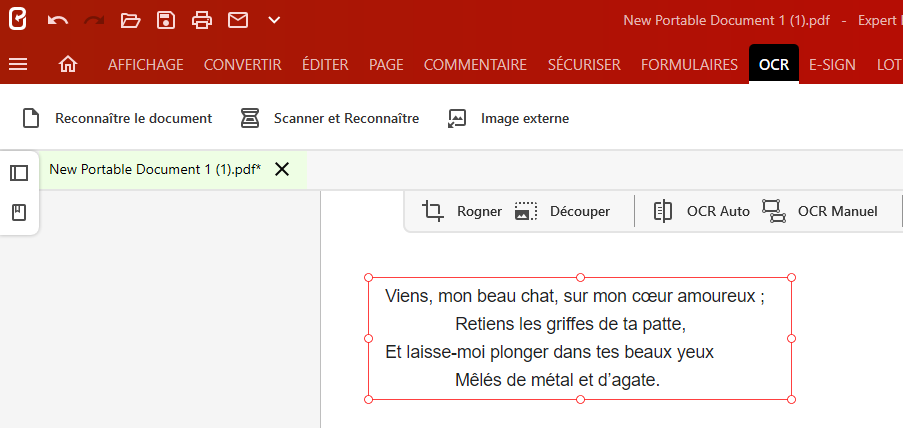Screen dimensions: 903x428
Task: Click Image externe label
Action: click(525, 119)
